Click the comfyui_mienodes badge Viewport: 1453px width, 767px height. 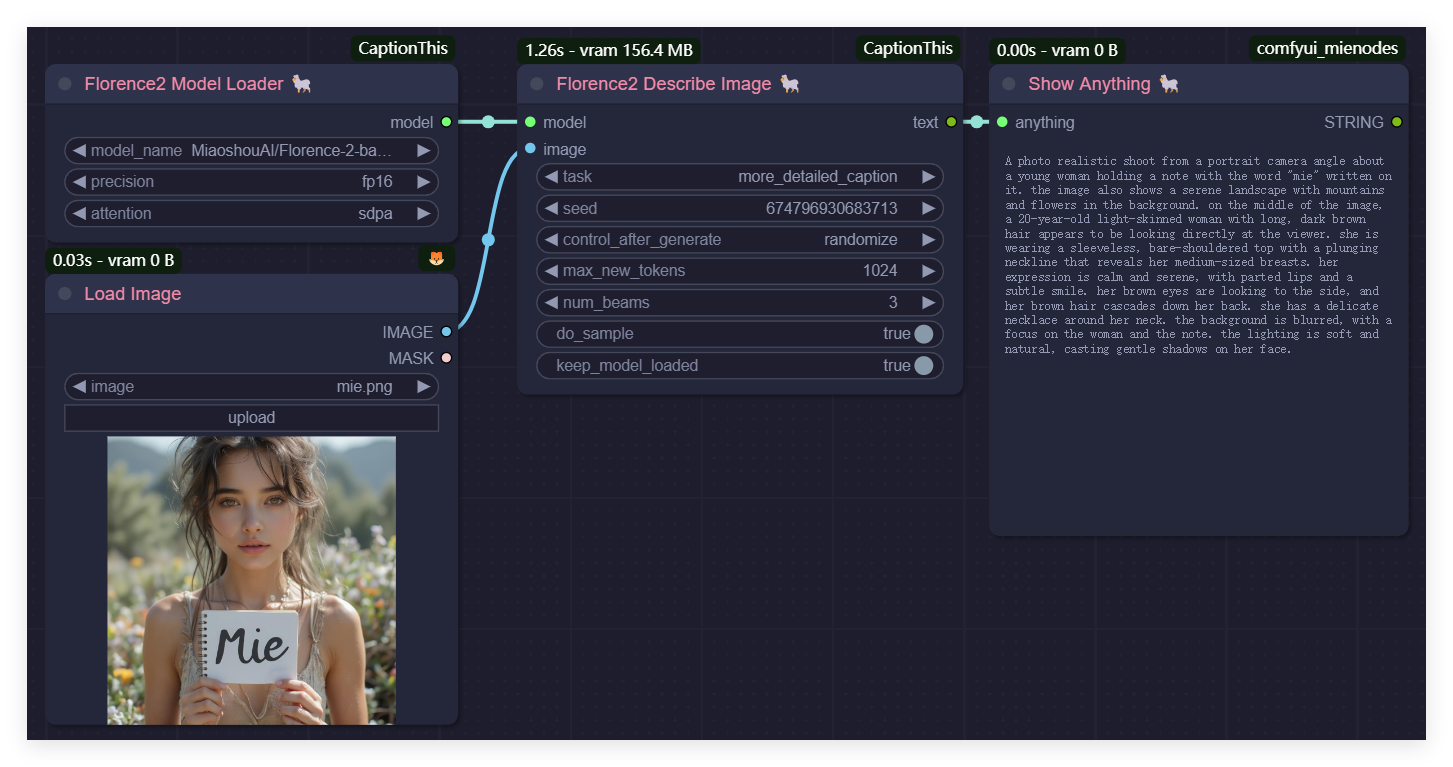click(x=1327, y=48)
